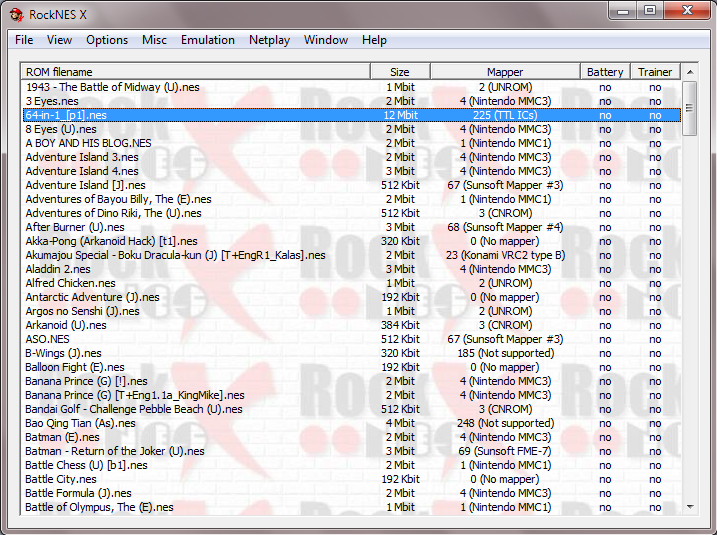The width and height of the screenshot is (717, 535).
Task: Click the vertical scrollbar thumb
Action: (x=690, y=108)
